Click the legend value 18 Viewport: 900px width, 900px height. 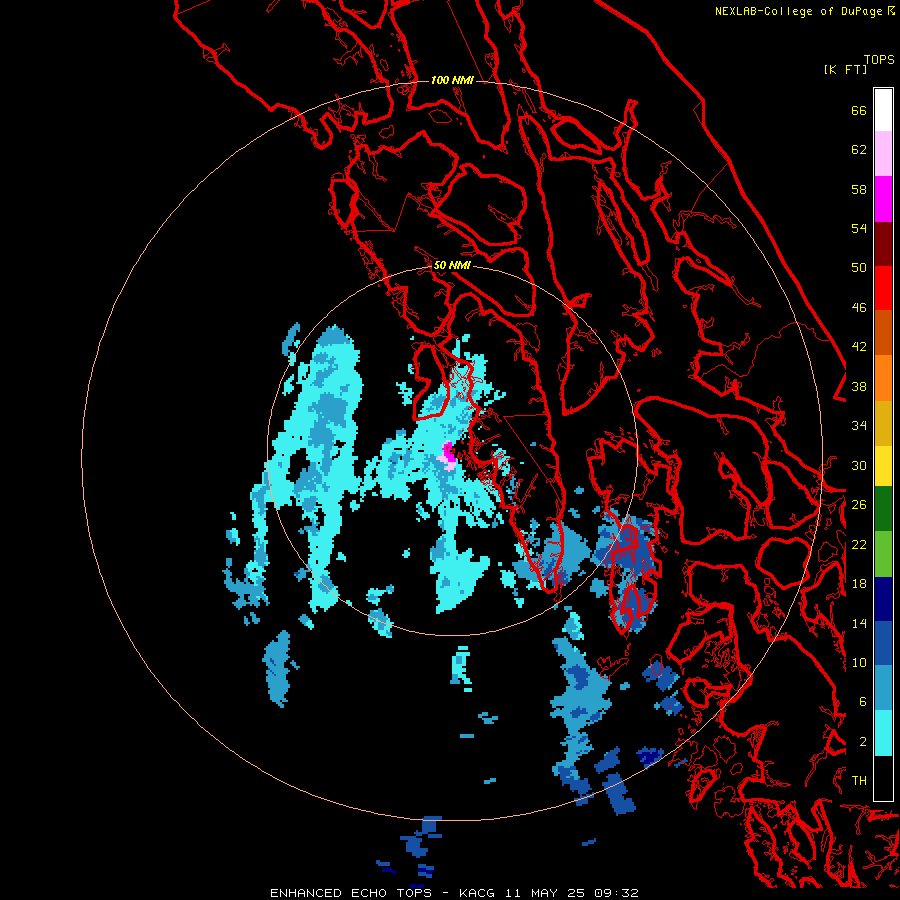pos(859,584)
